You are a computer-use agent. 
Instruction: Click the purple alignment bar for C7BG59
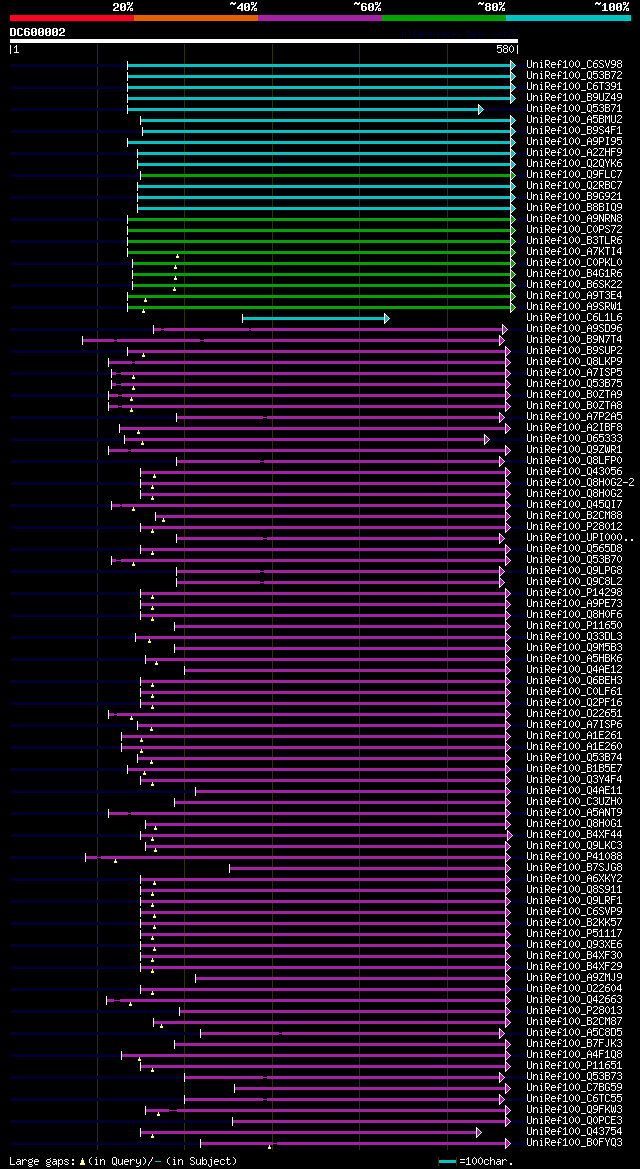[371, 1088]
